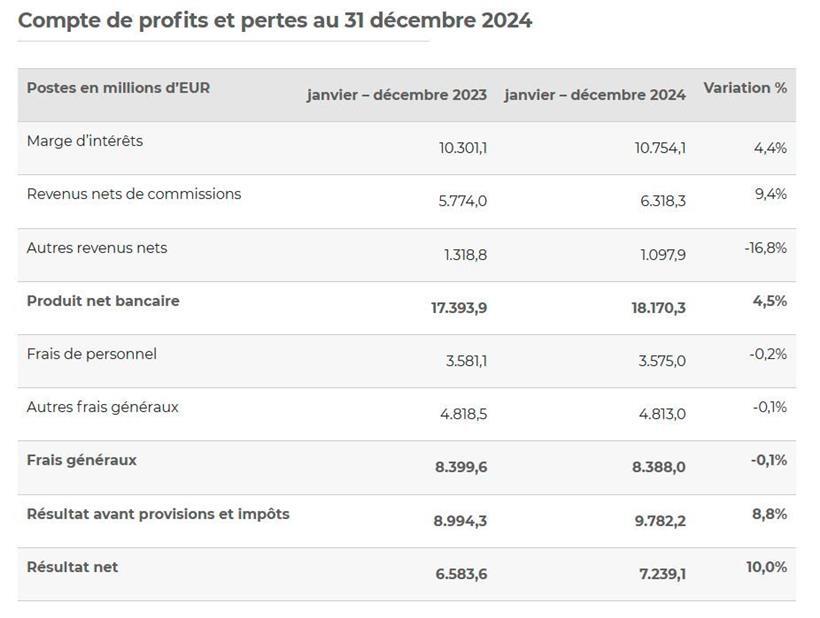
Task: Click the 'Variation %' column header
Action: coord(745,88)
